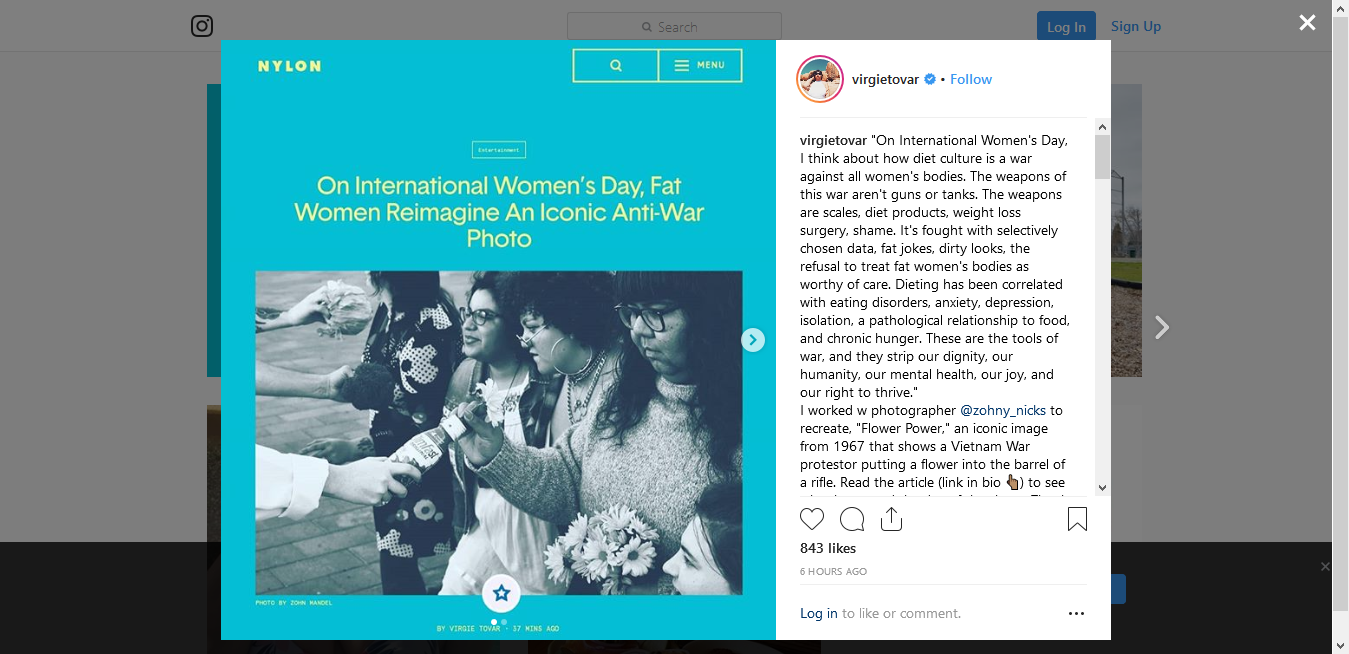Like the post with the heart icon
This screenshot has width=1349, height=654.
812,520
